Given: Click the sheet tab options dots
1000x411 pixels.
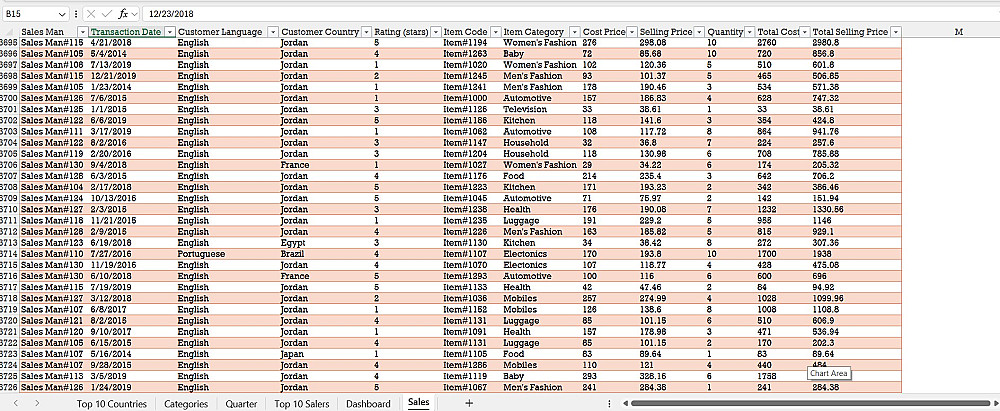Looking at the screenshot, I should 609,403.
